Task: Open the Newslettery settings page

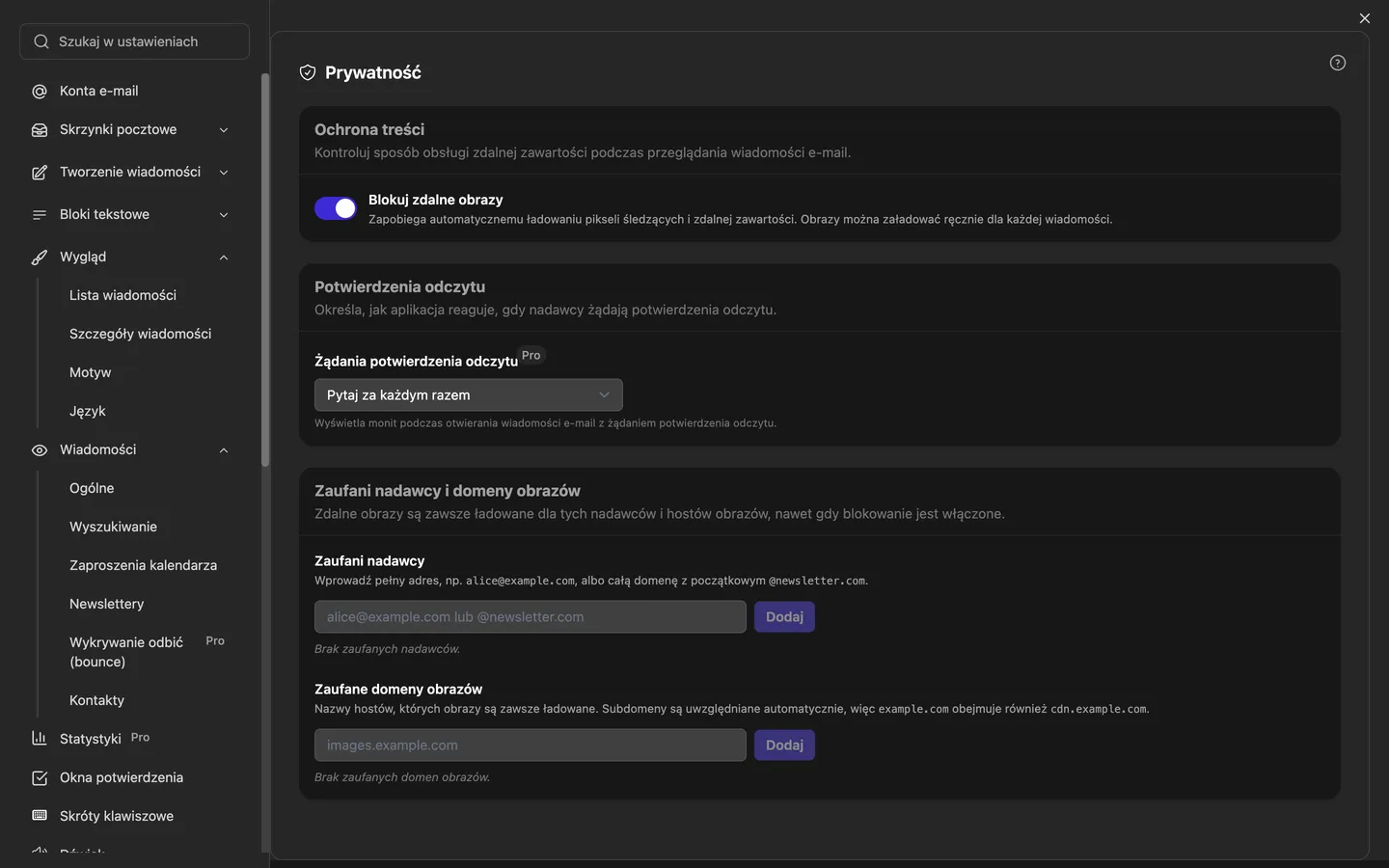Action: point(106,604)
